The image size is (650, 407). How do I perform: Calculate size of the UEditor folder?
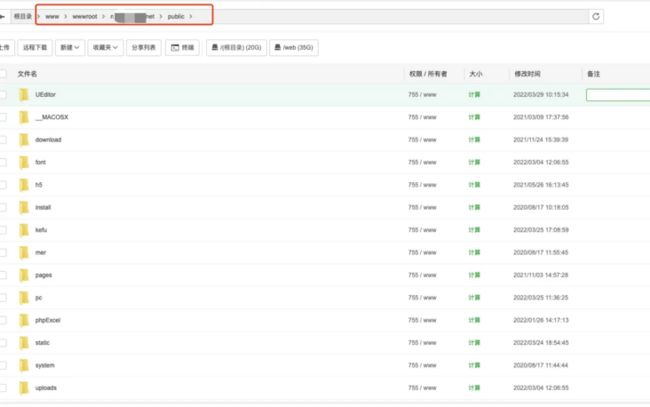[474, 95]
